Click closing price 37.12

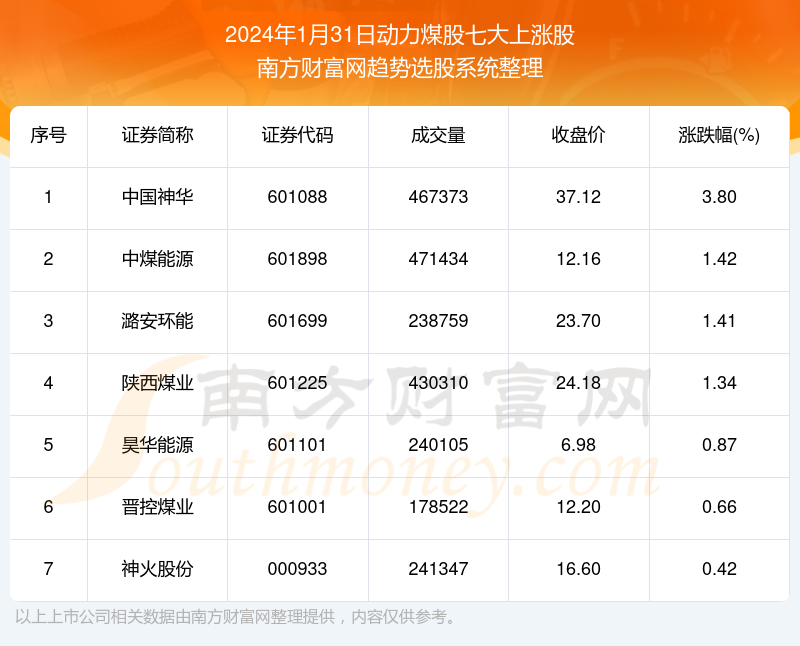click(x=579, y=197)
